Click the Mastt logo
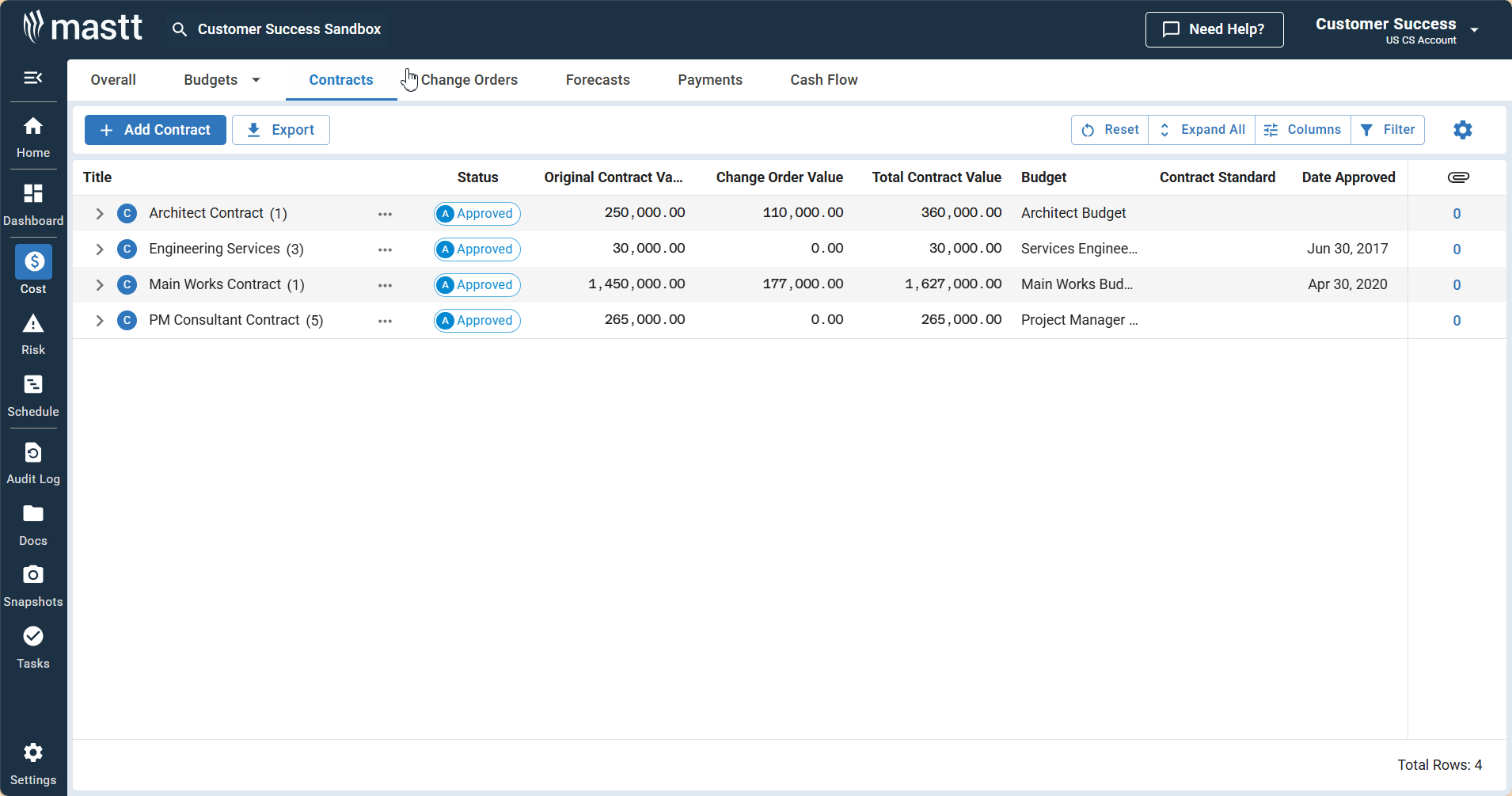Screen dimensions: 1512x796 [82, 27]
